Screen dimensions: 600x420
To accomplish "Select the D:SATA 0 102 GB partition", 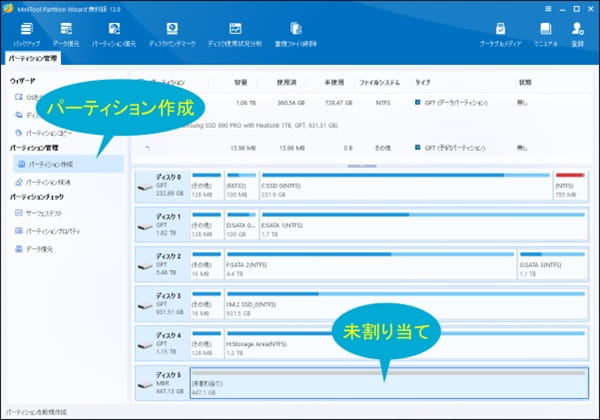I will tap(241, 225).
